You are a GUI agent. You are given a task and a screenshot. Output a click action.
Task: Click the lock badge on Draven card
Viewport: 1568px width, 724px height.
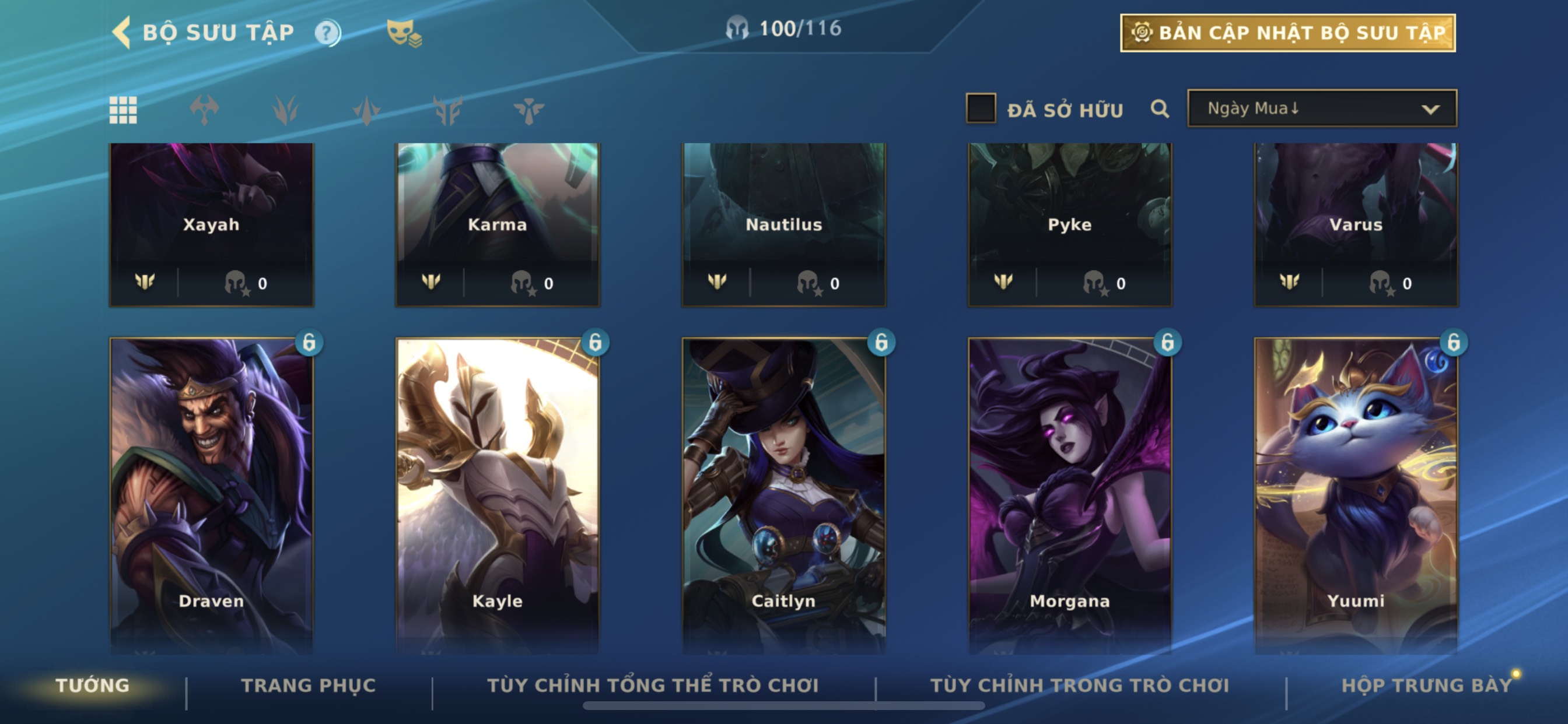[x=309, y=343]
